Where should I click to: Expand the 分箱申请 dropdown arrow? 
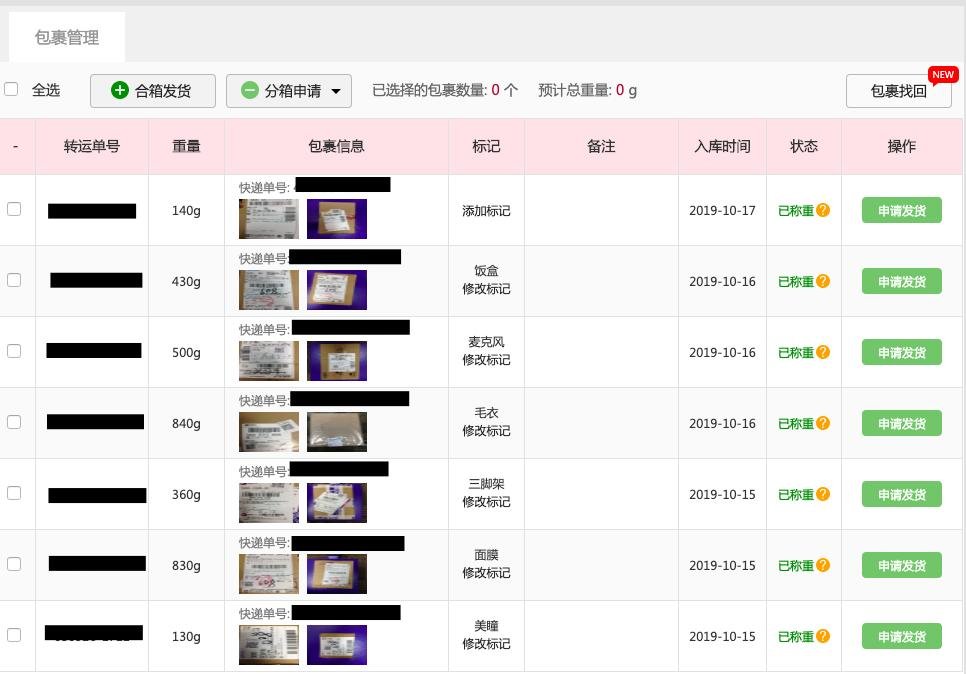(337, 90)
